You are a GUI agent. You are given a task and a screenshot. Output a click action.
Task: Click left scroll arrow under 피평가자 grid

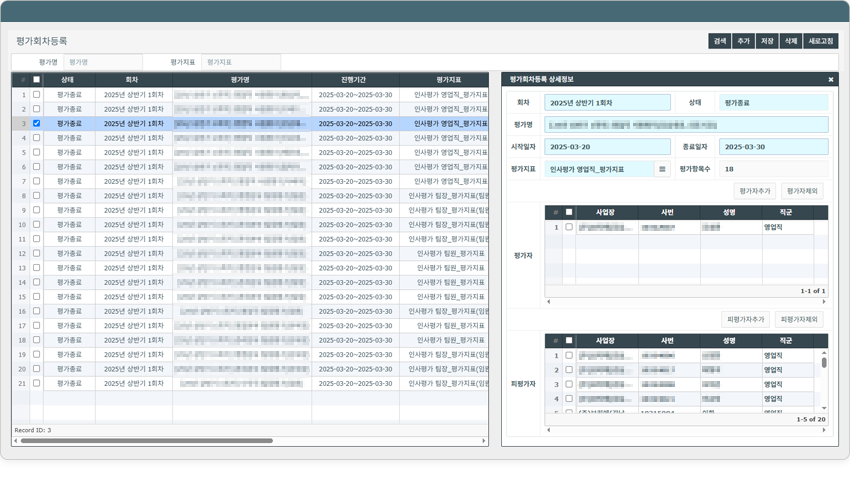(548, 430)
